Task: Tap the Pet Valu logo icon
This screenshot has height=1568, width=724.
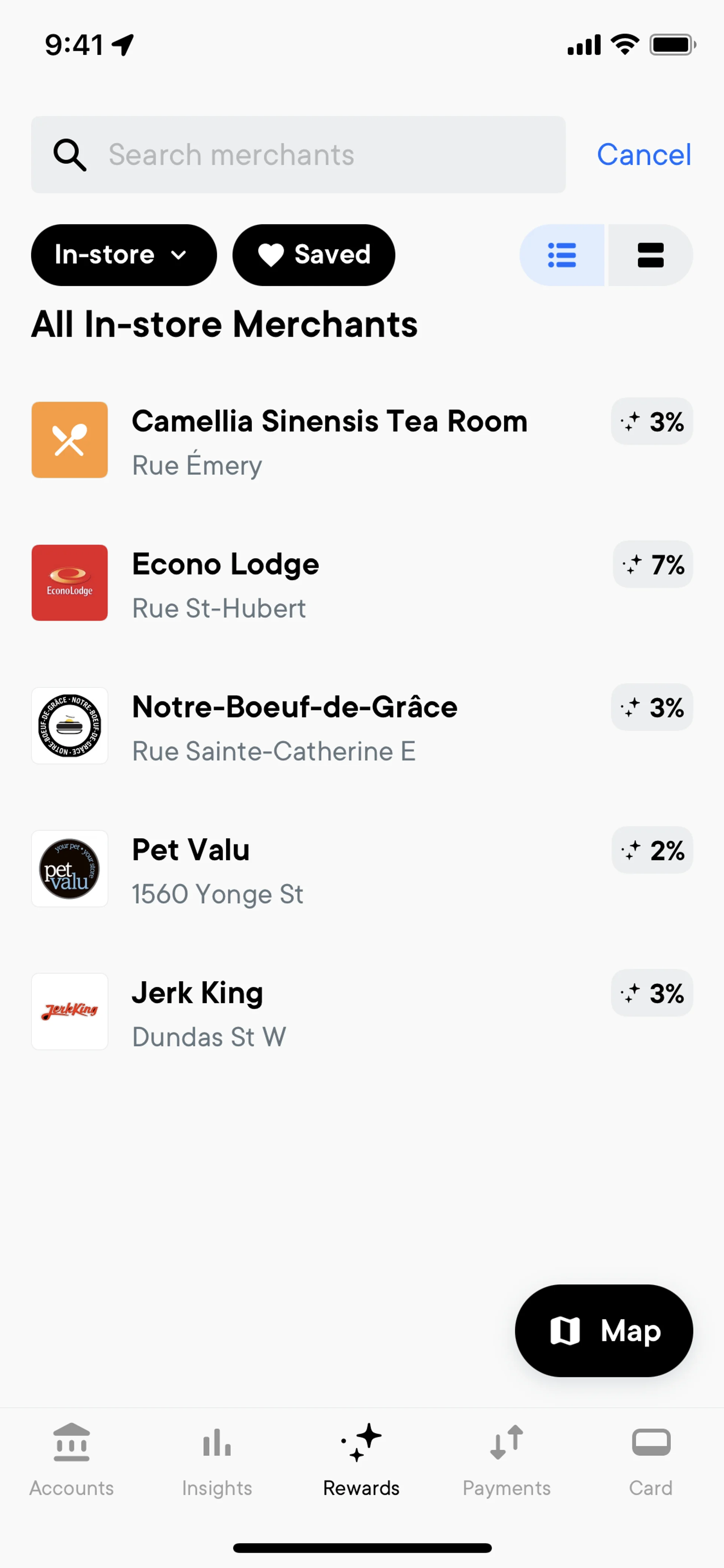Action: tap(70, 869)
